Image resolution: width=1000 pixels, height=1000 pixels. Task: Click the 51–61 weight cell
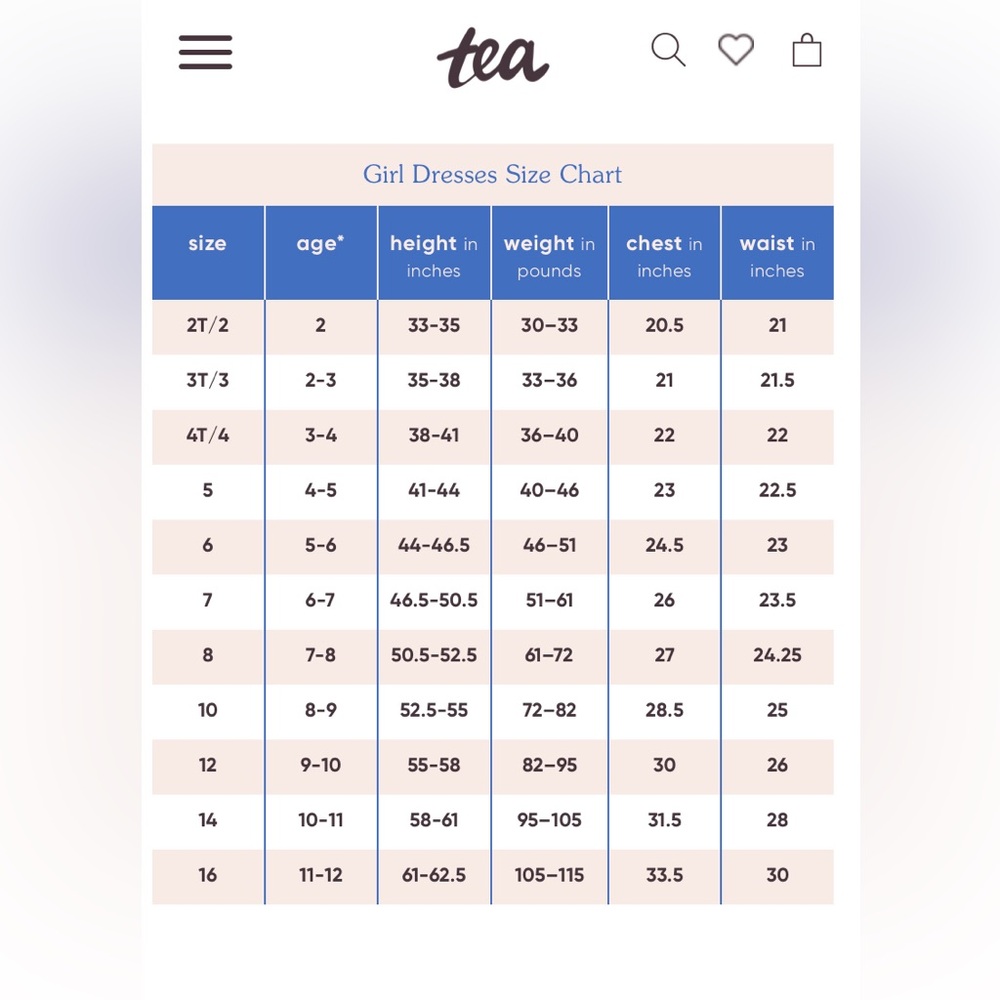tap(549, 600)
